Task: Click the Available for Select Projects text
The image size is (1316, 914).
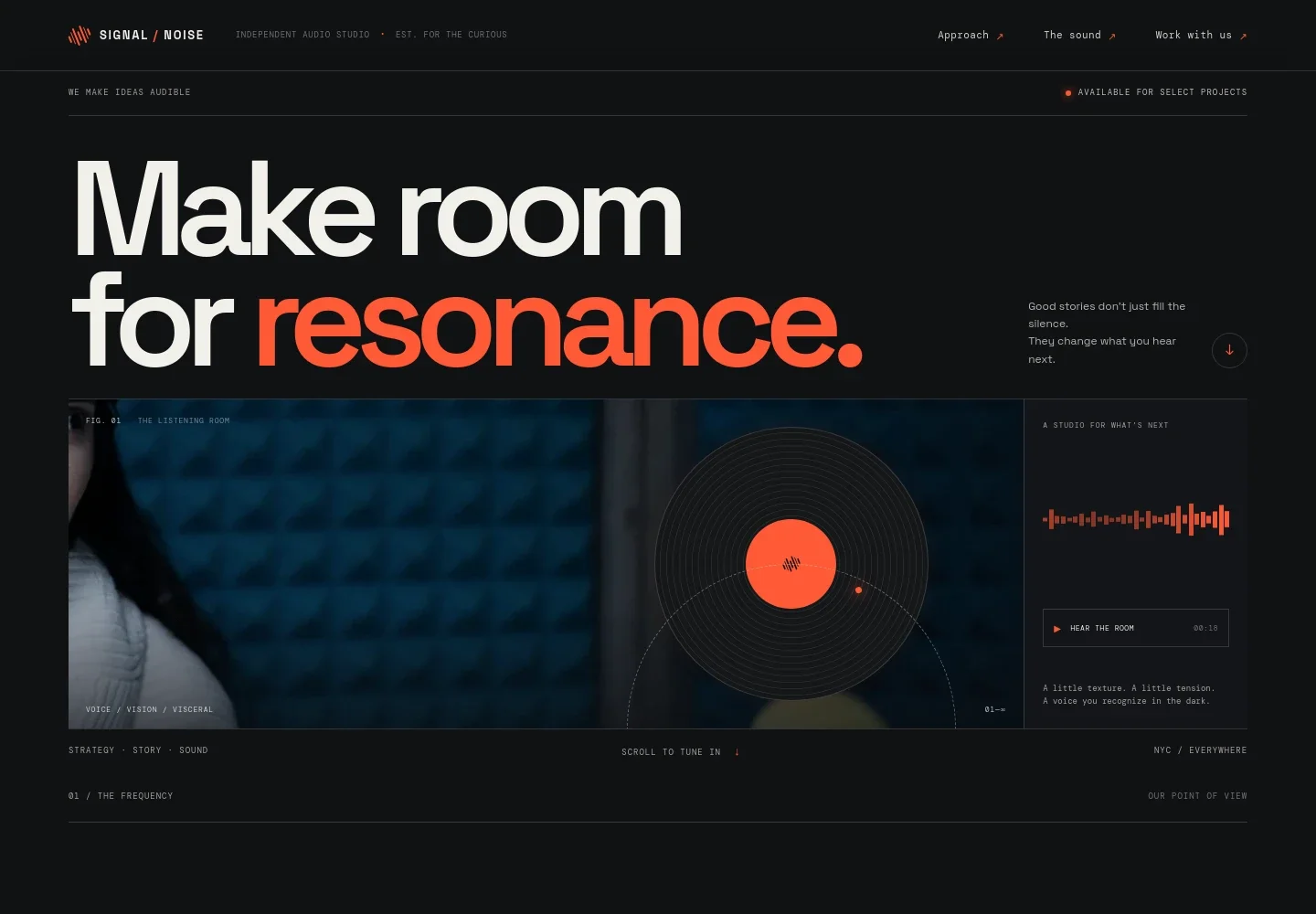Action: (x=1162, y=92)
